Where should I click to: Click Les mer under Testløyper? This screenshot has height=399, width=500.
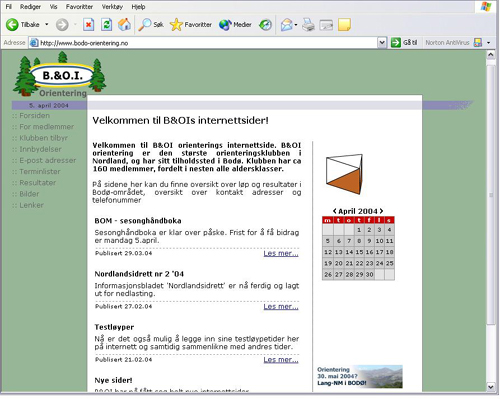coord(281,360)
